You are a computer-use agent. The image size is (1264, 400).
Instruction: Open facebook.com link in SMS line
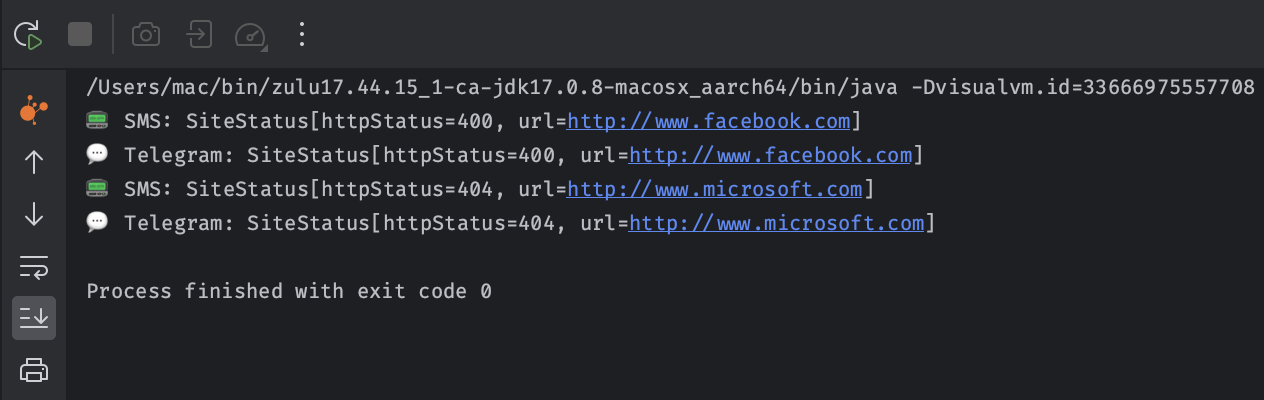click(x=709, y=122)
